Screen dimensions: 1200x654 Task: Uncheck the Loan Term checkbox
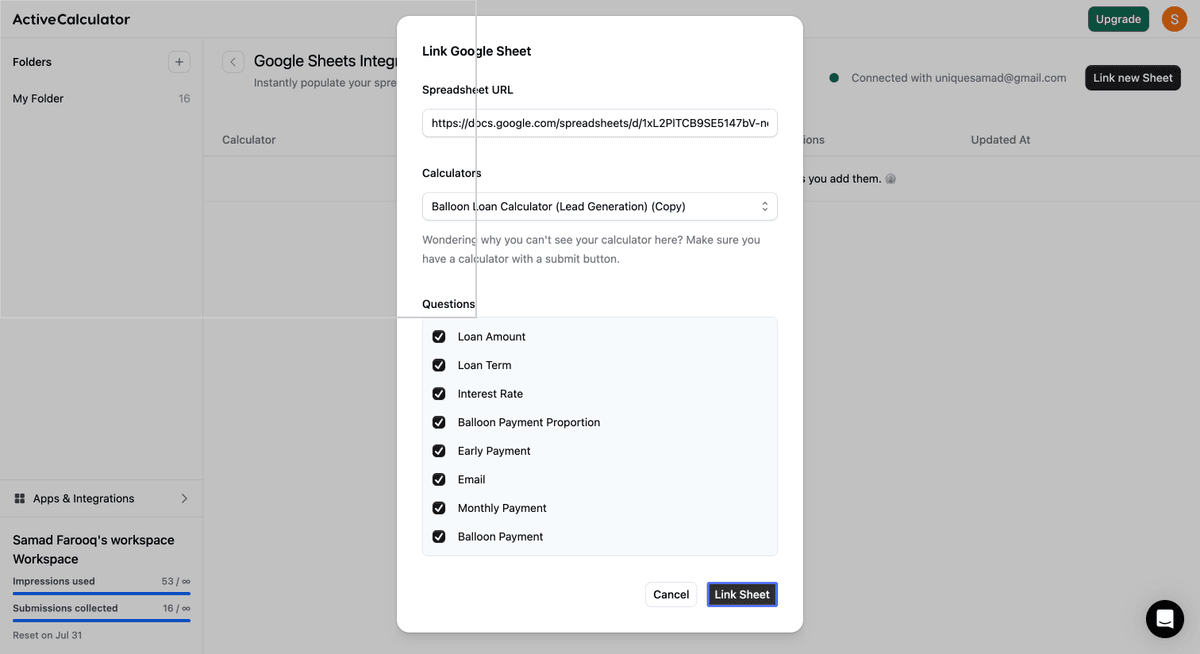click(x=438, y=365)
